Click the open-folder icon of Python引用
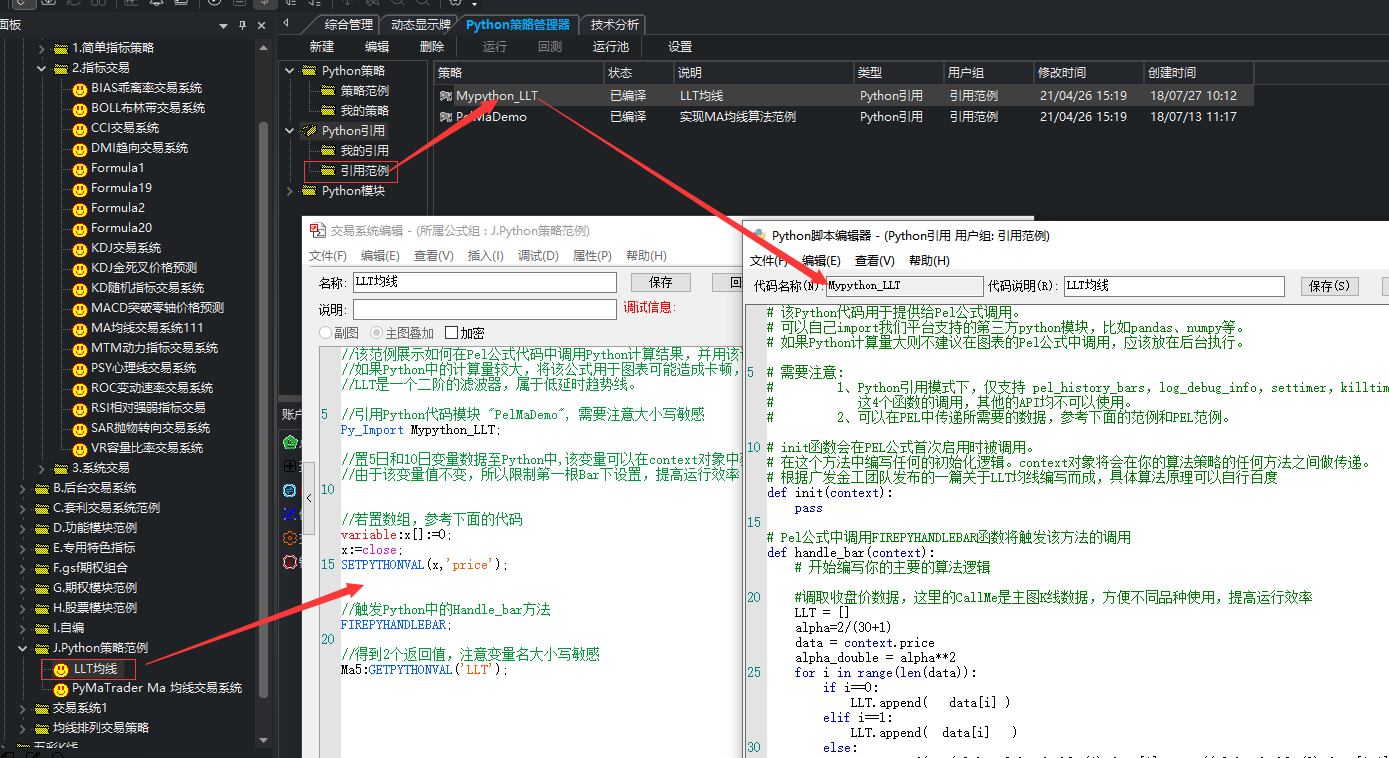The width and height of the screenshot is (1389, 758). (310, 131)
